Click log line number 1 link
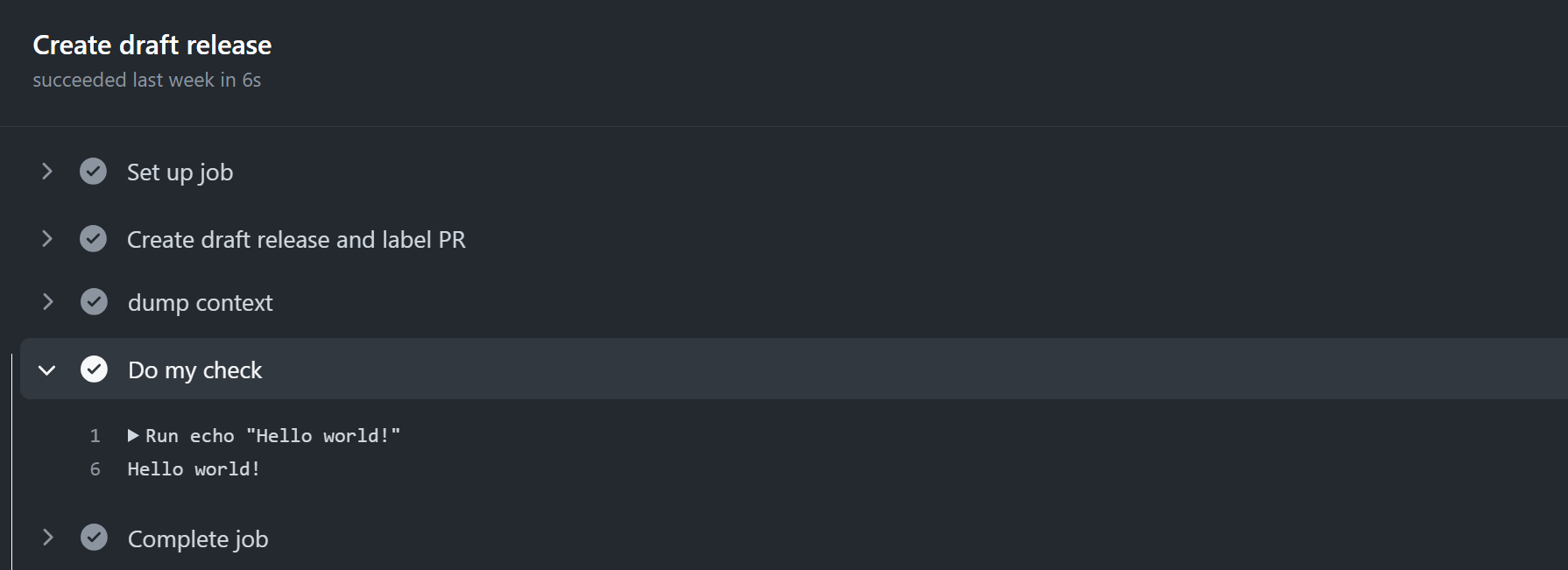This screenshot has height=570, width=1568. (x=95, y=435)
